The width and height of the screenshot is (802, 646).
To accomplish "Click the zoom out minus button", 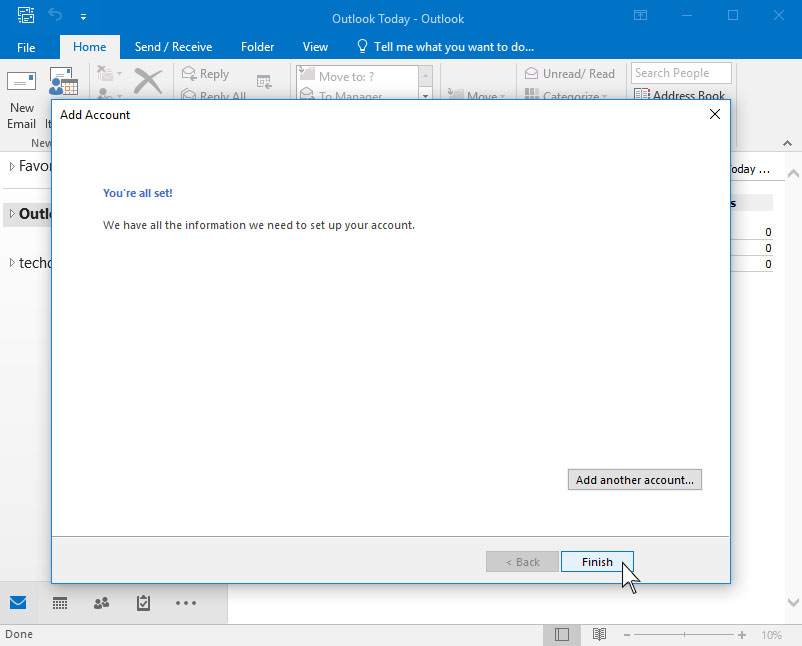I will pos(627,635).
